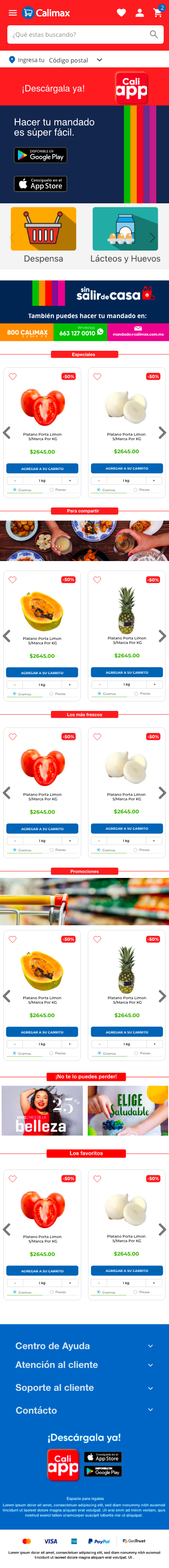Increase quantity of first Especiales product
Viewport: 169px width, 1568px height.
point(70,480)
